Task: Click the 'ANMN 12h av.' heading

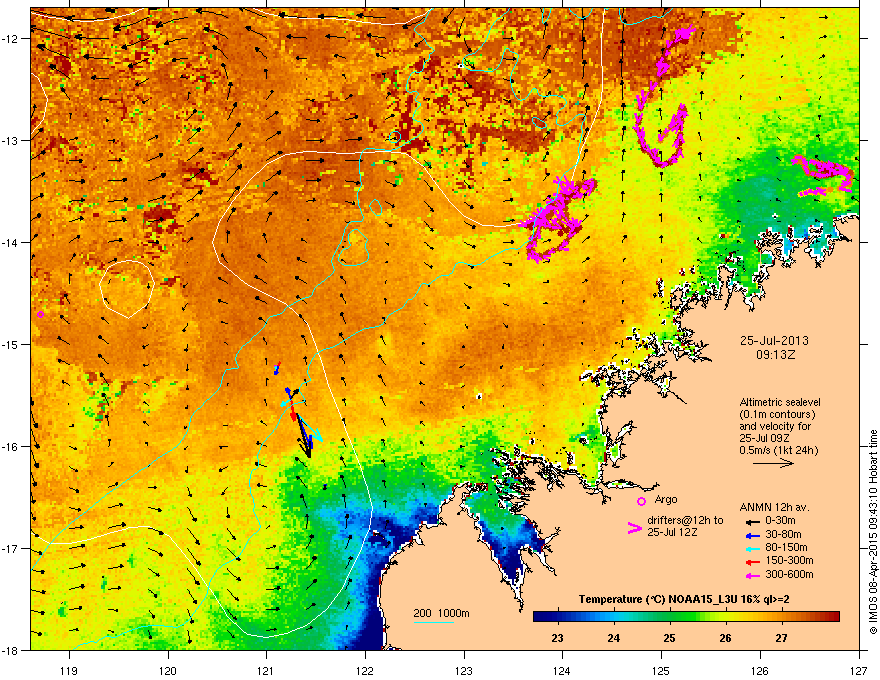Action: click(x=774, y=507)
